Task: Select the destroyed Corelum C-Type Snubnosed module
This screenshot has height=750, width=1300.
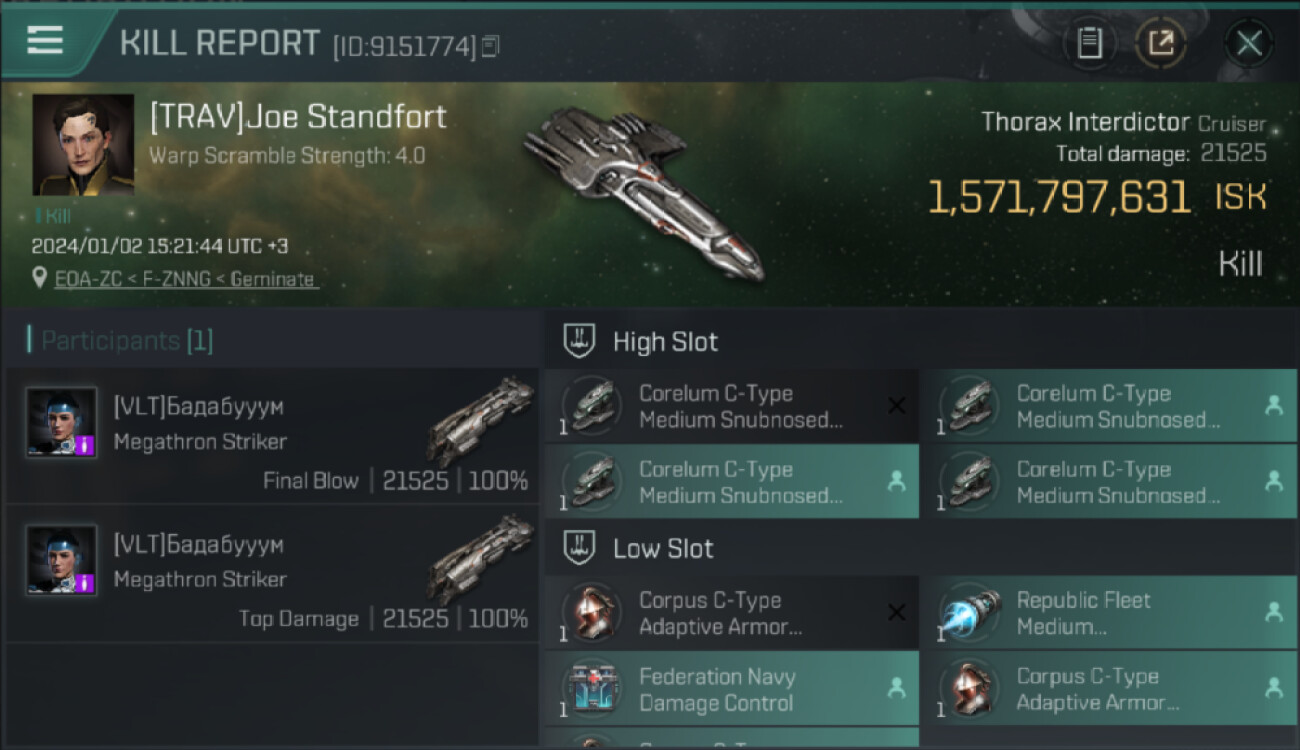Action: [730, 406]
